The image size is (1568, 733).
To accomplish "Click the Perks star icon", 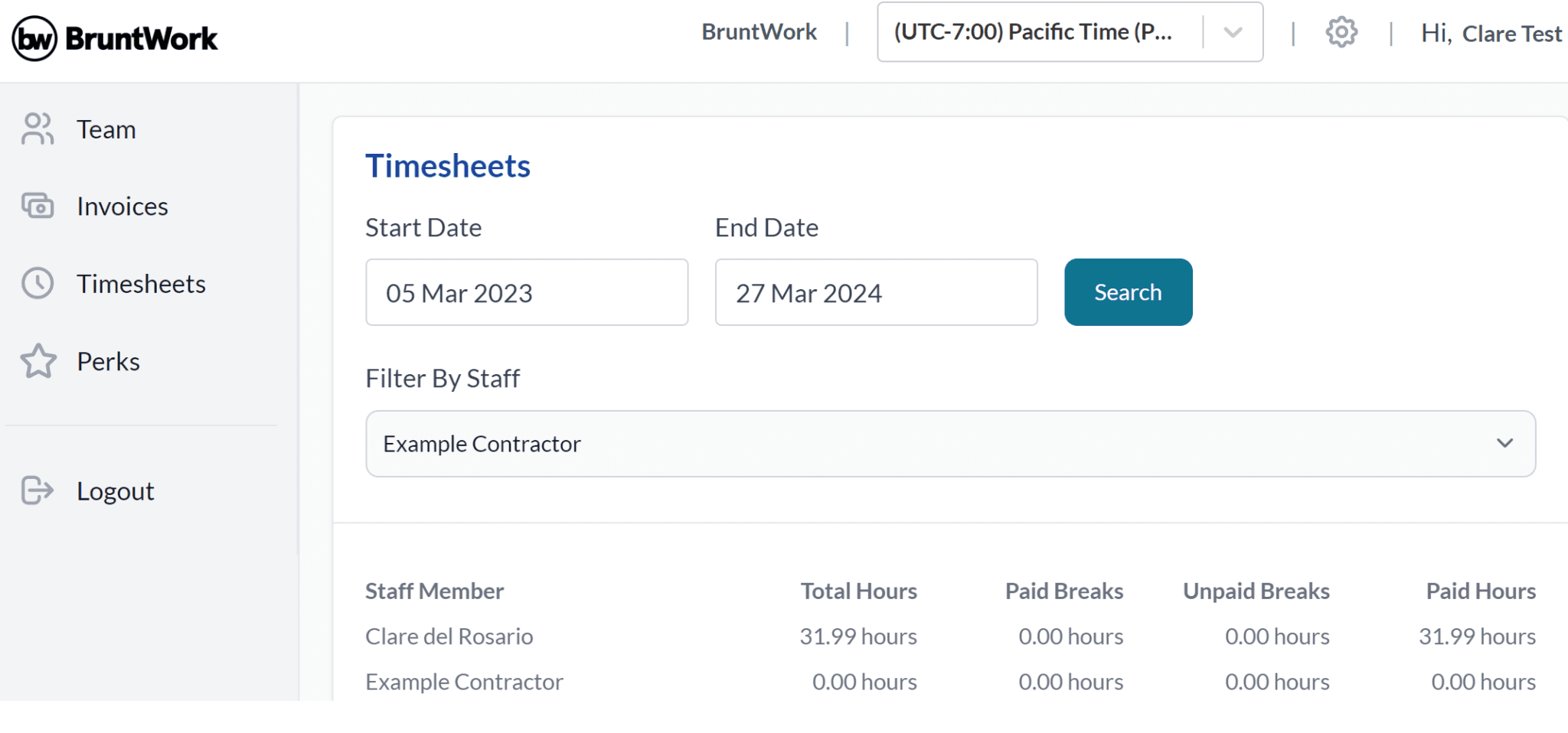I will coord(37,361).
